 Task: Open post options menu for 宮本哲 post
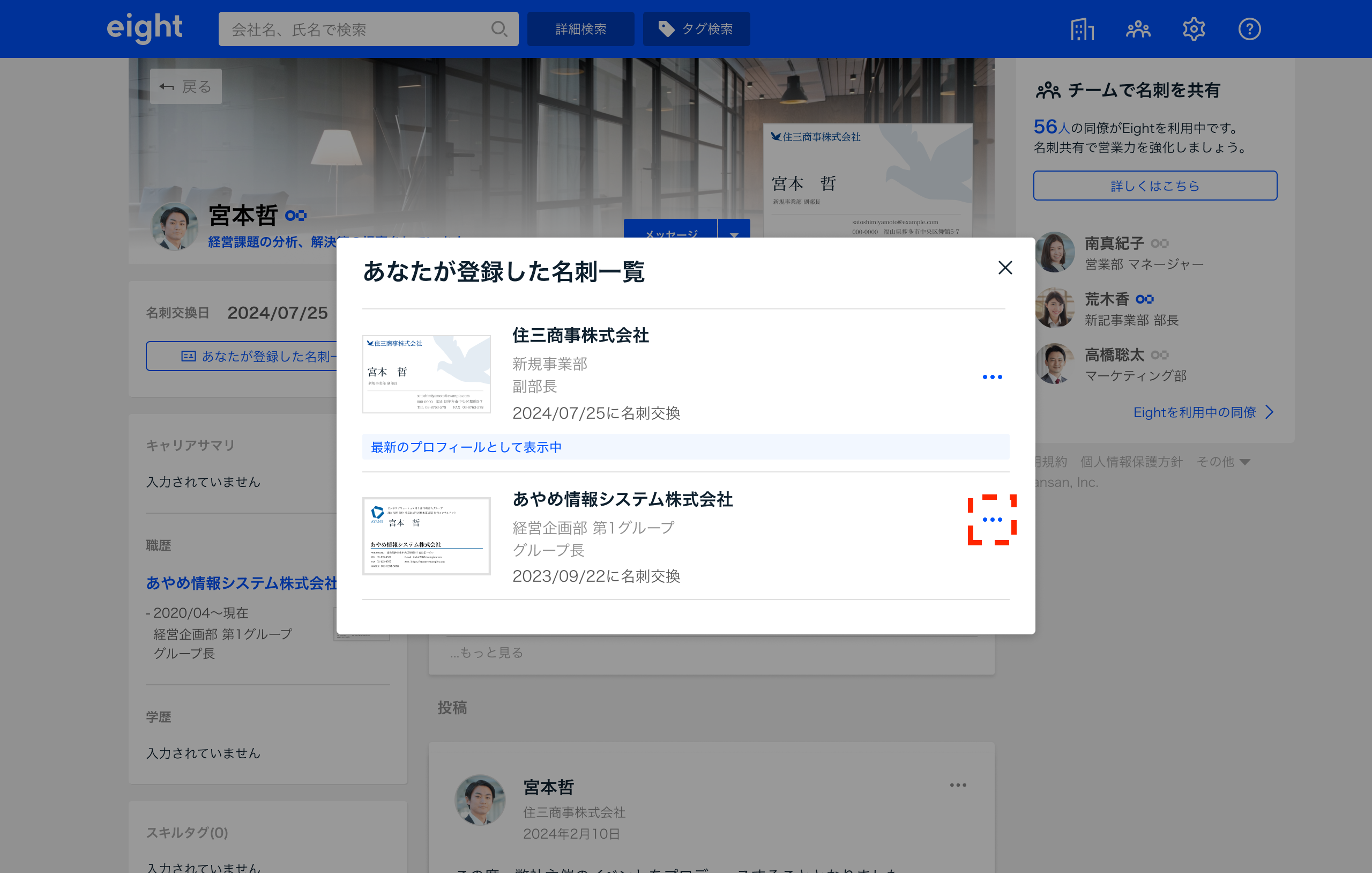click(x=958, y=785)
